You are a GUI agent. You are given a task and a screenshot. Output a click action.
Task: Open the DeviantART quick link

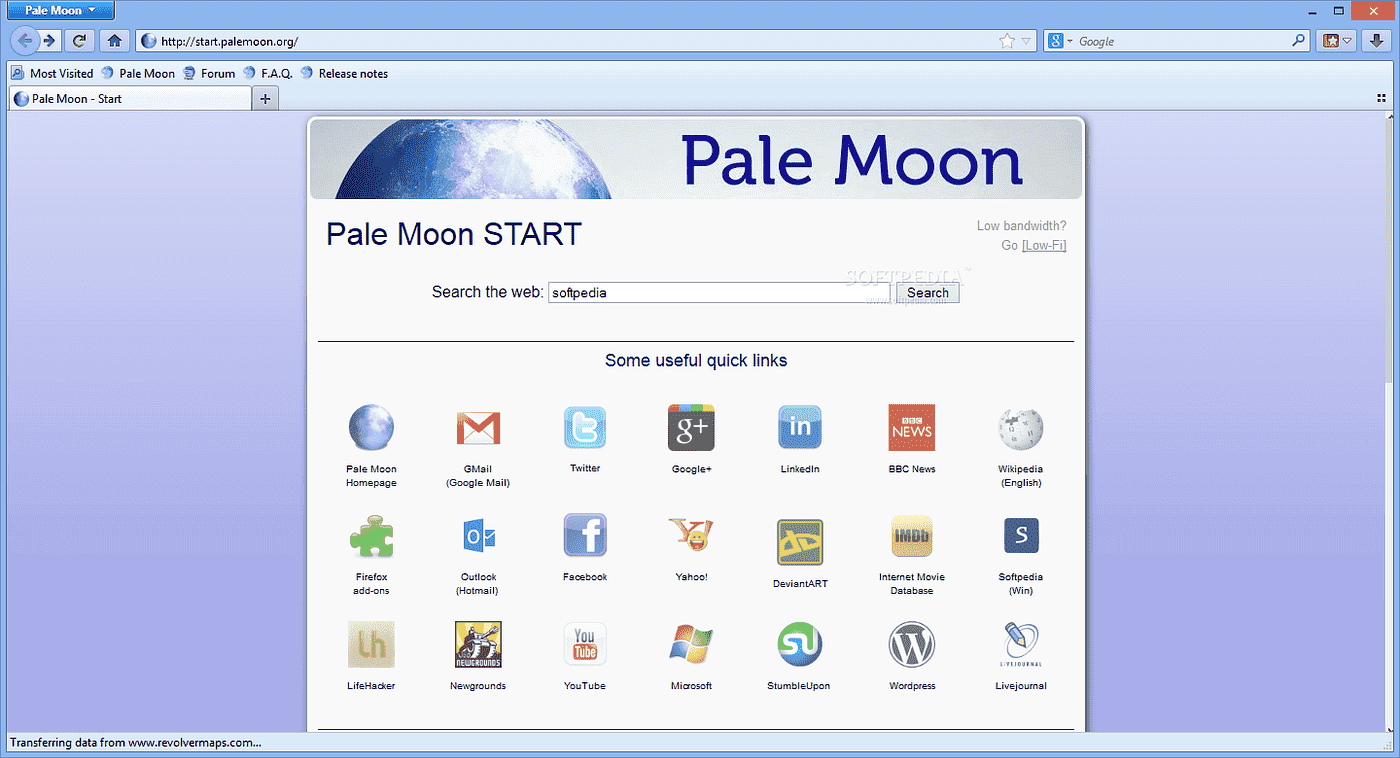tap(799, 543)
